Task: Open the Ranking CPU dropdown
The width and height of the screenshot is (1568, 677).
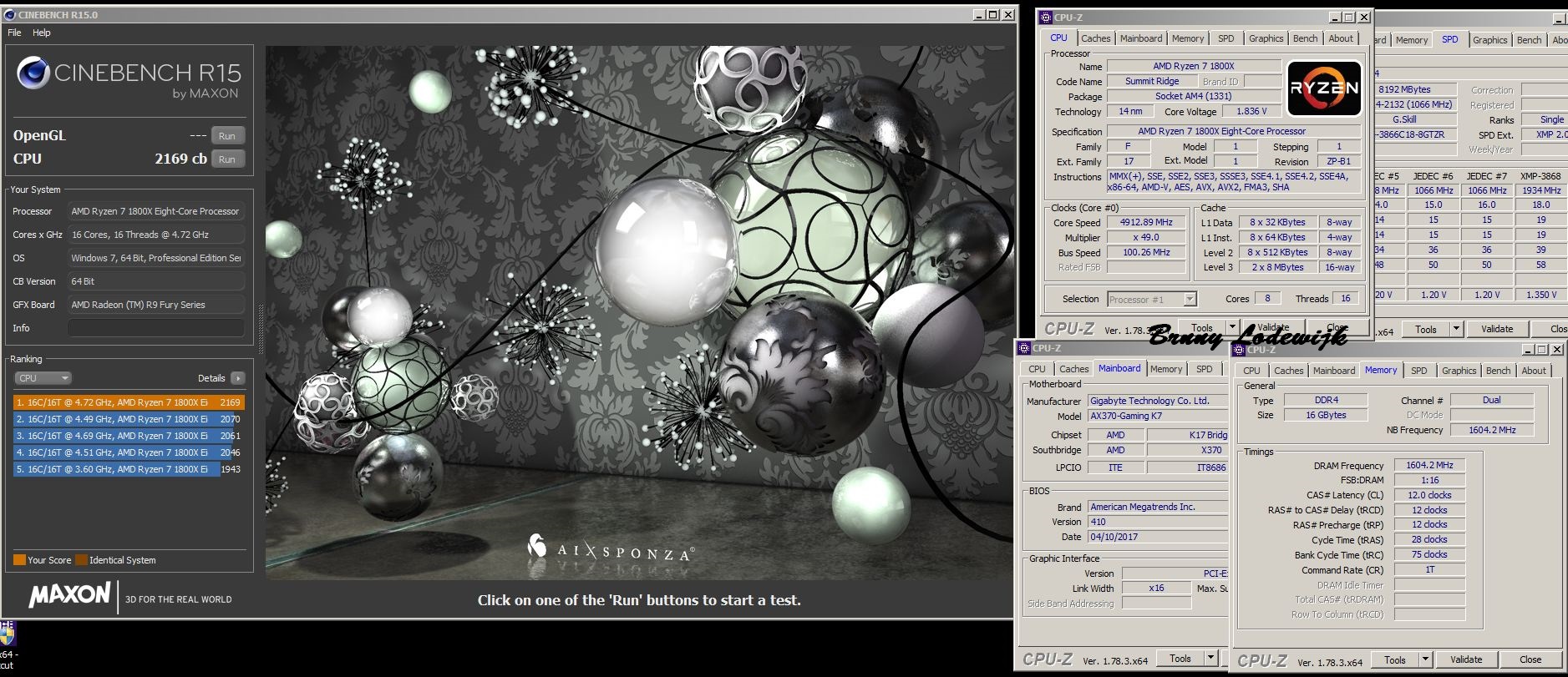Action: click(43, 378)
